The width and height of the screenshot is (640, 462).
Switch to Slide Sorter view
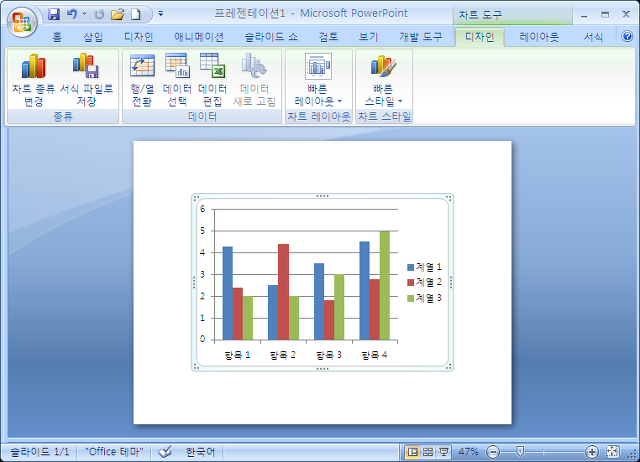(428, 452)
